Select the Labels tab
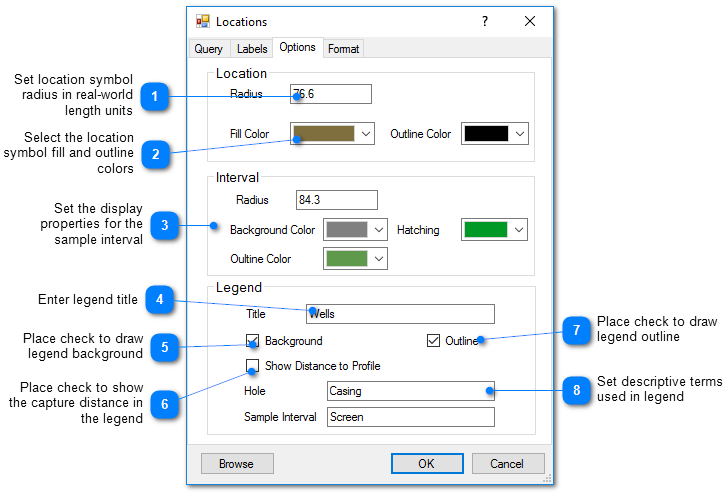The height and width of the screenshot is (495, 728). tap(252, 49)
